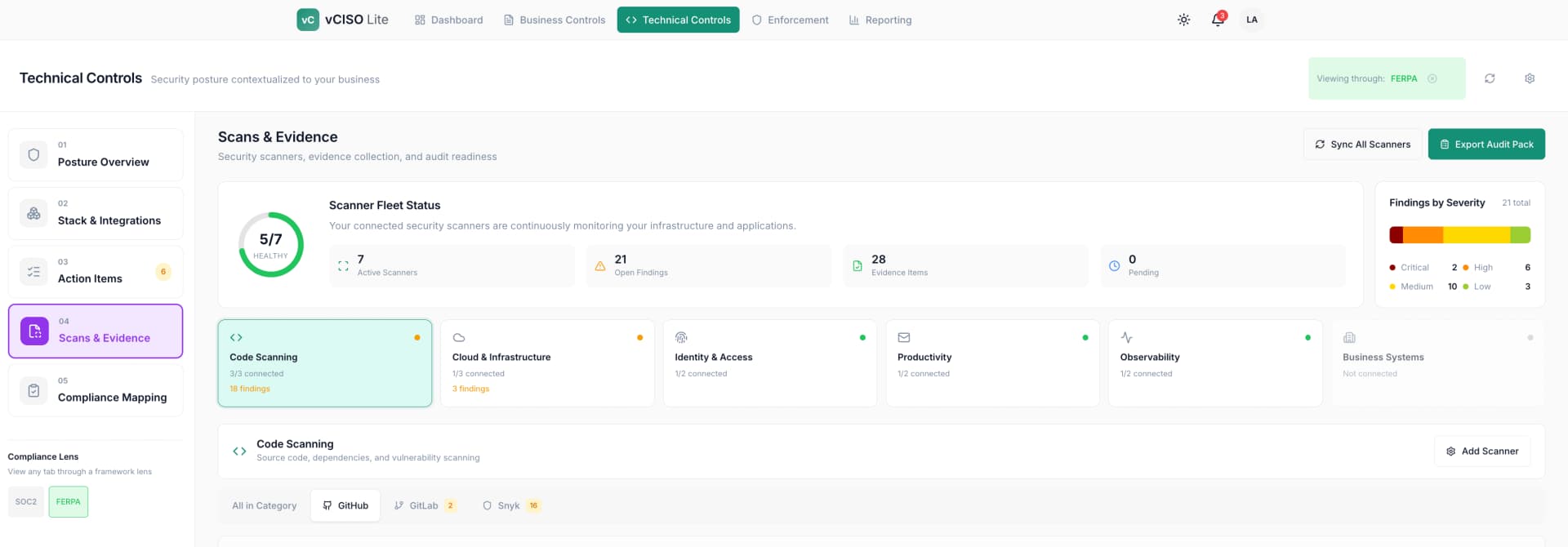The image size is (1568, 547).
Task: Enable the SOC2 compliance lens
Action: pyautogui.click(x=26, y=501)
